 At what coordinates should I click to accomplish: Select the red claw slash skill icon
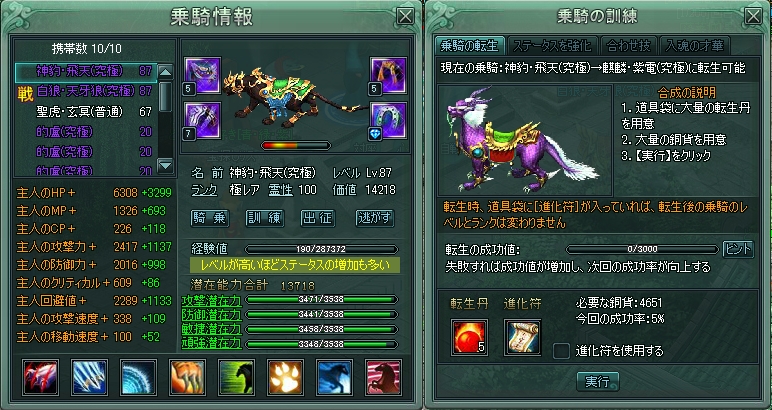tap(40, 377)
